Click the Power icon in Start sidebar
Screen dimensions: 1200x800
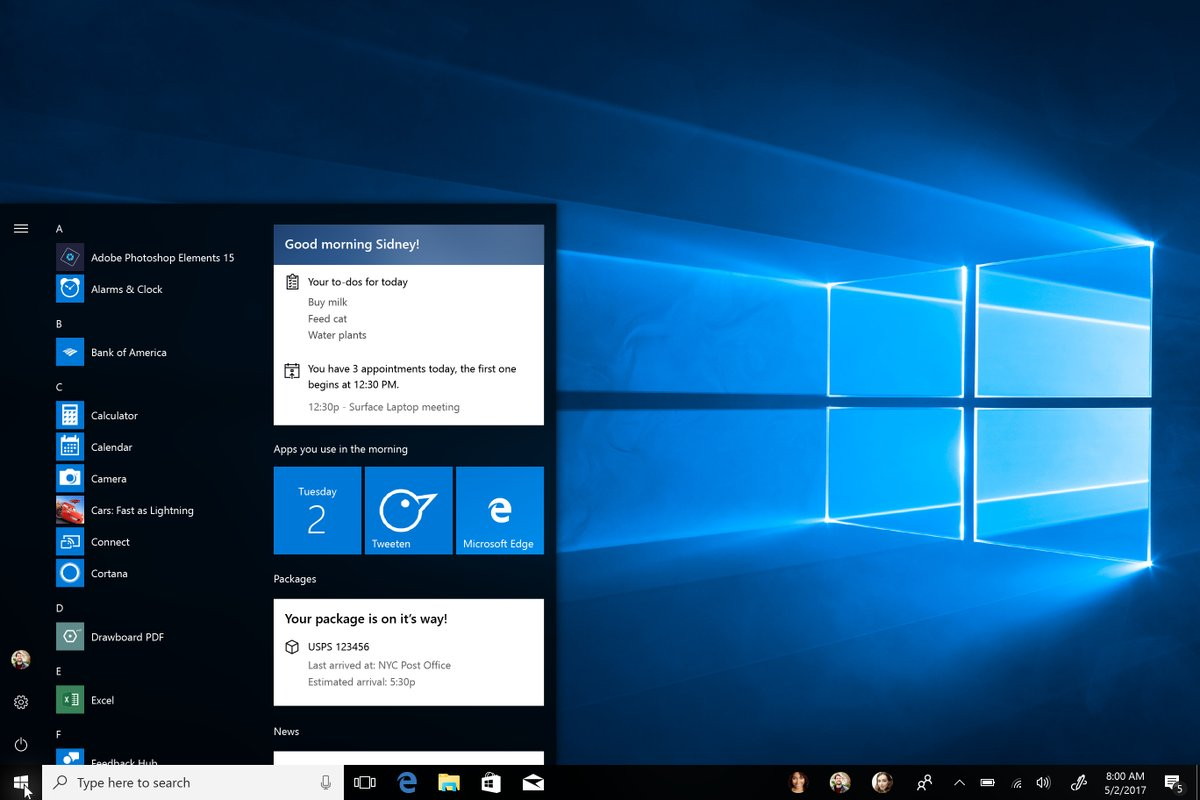(21, 744)
